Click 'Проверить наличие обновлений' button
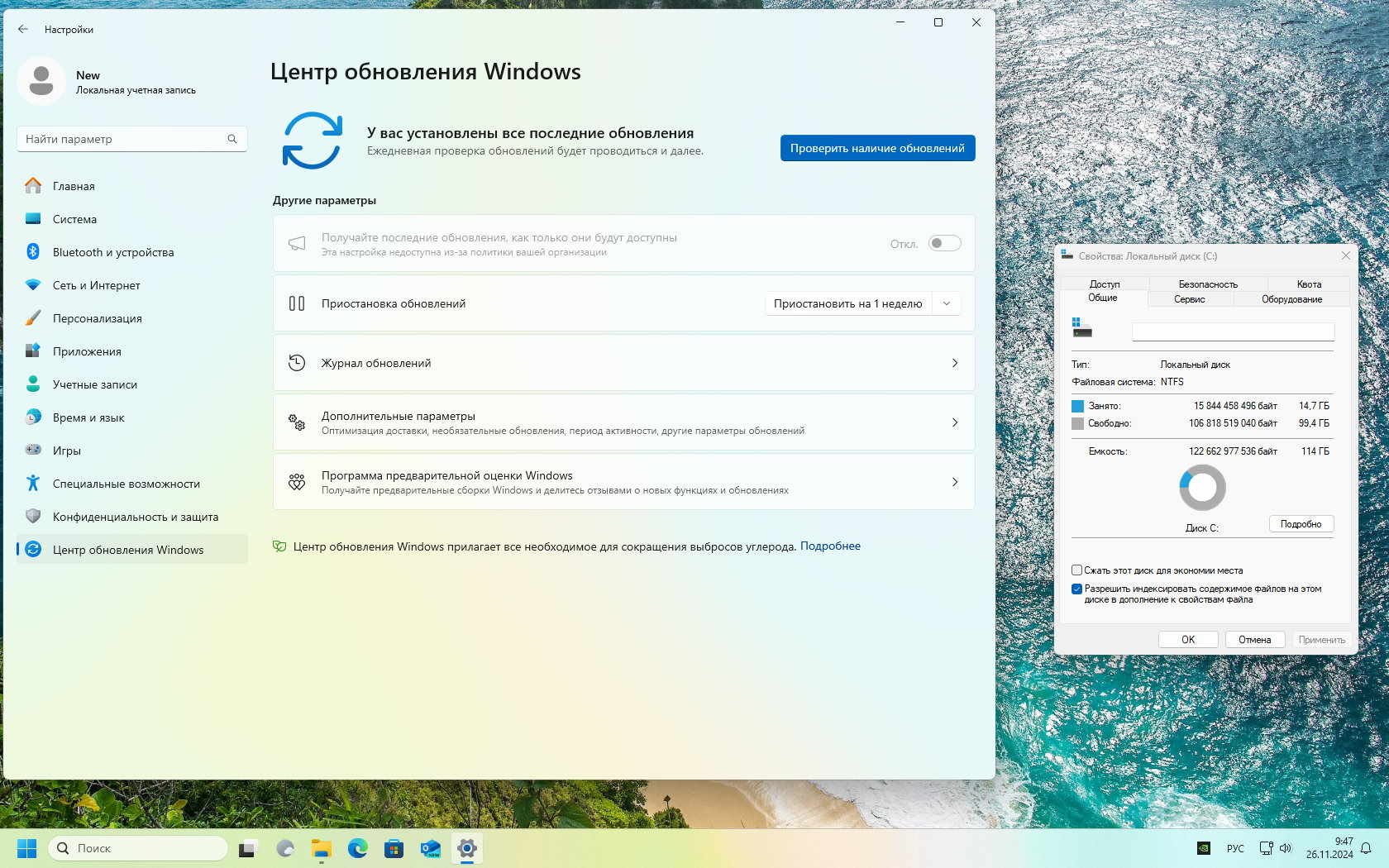The image size is (1389, 868). 877,148
